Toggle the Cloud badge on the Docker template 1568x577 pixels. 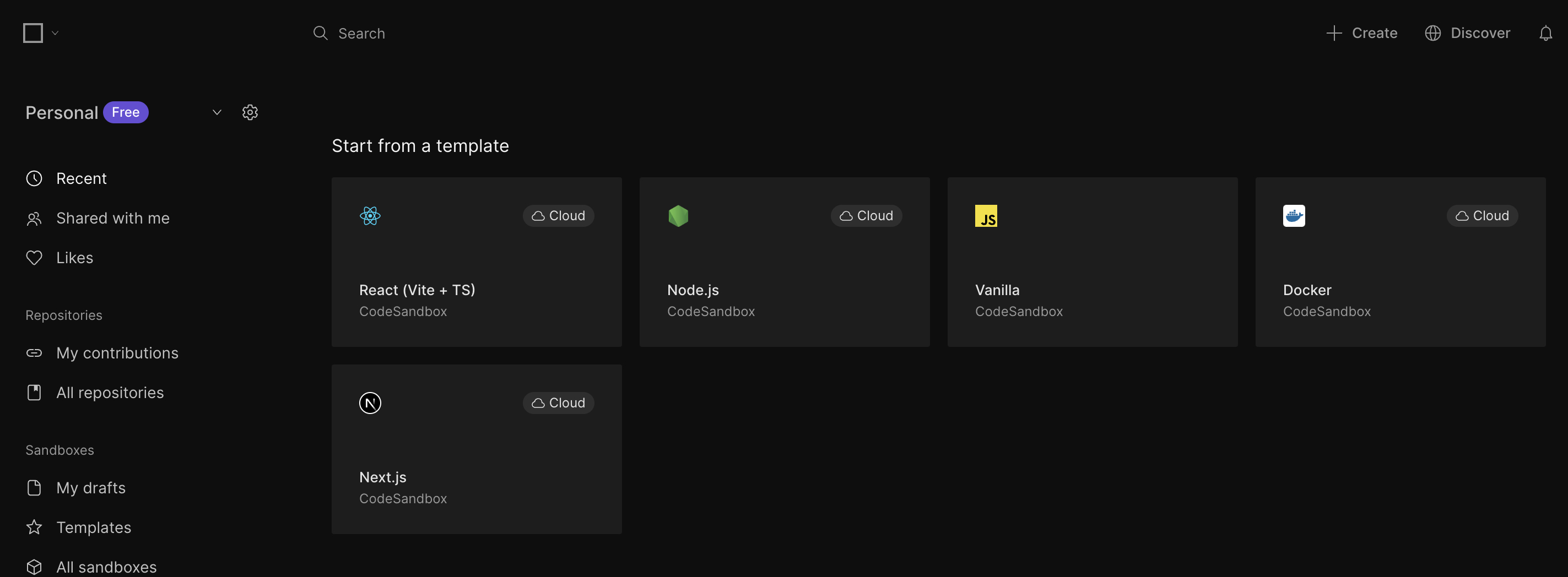1482,215
